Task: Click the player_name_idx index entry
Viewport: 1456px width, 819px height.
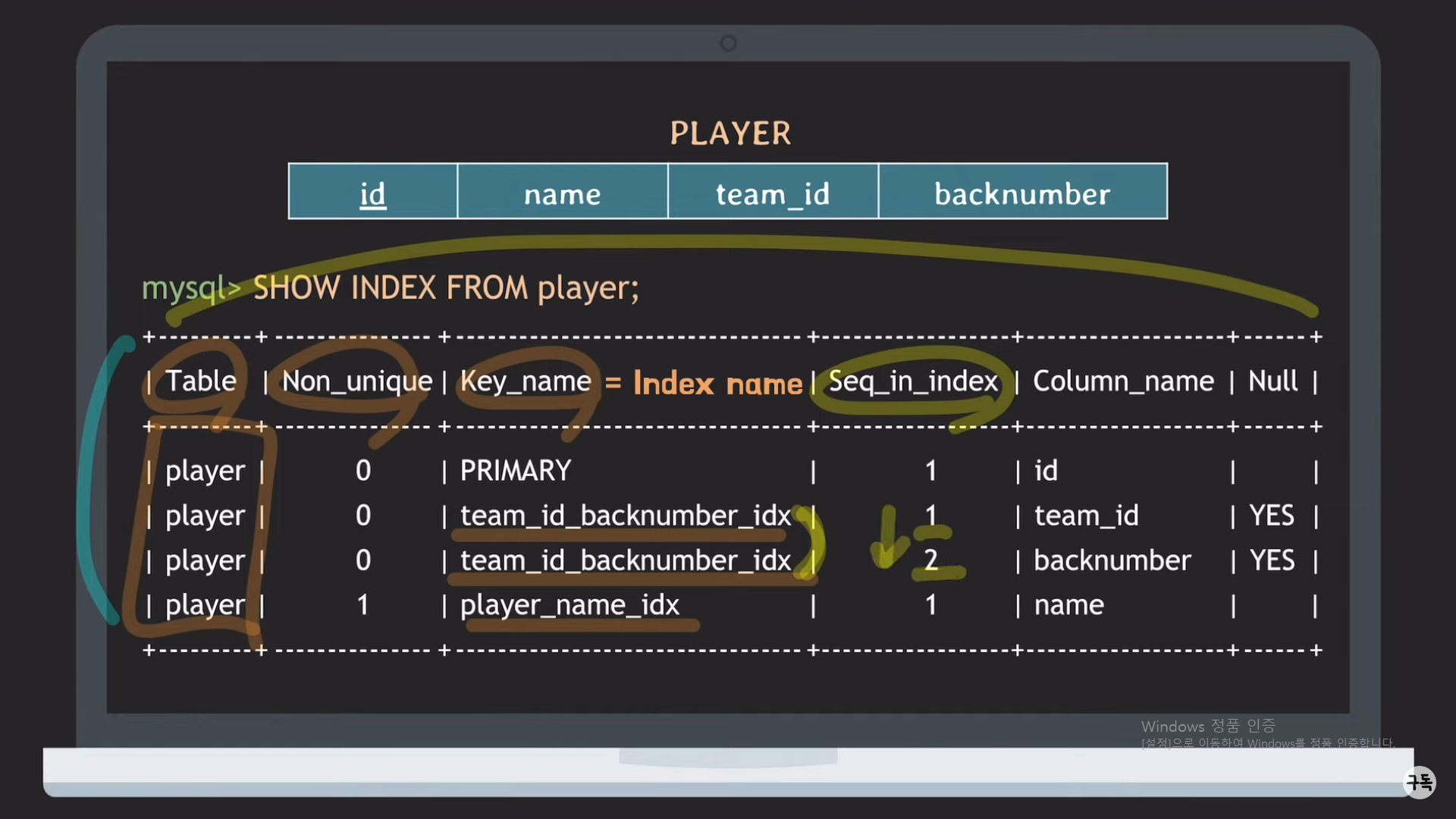Action: [570, 605]
